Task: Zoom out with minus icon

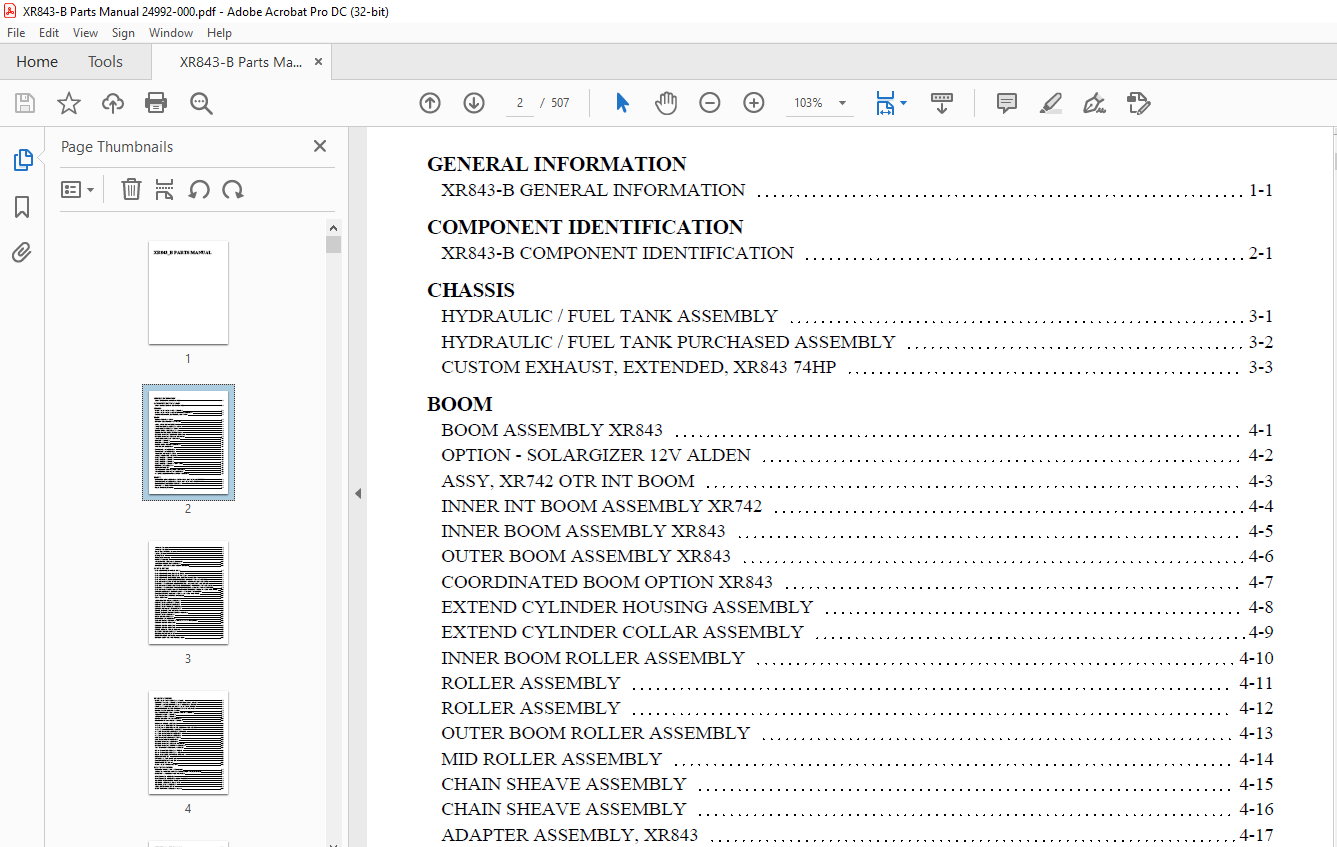Action: point(710,103)
